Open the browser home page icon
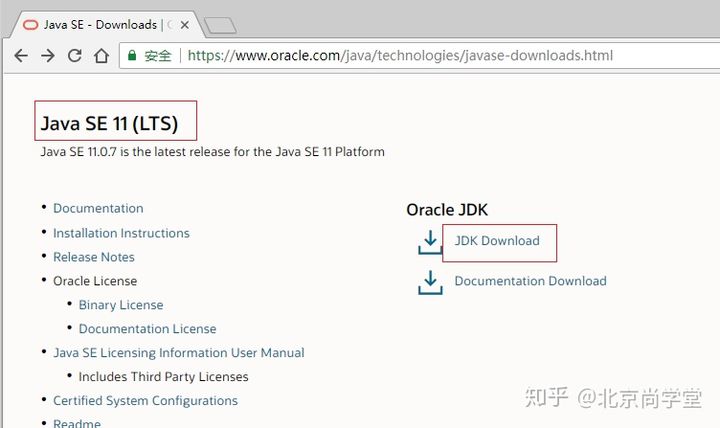 pos(101,56)
